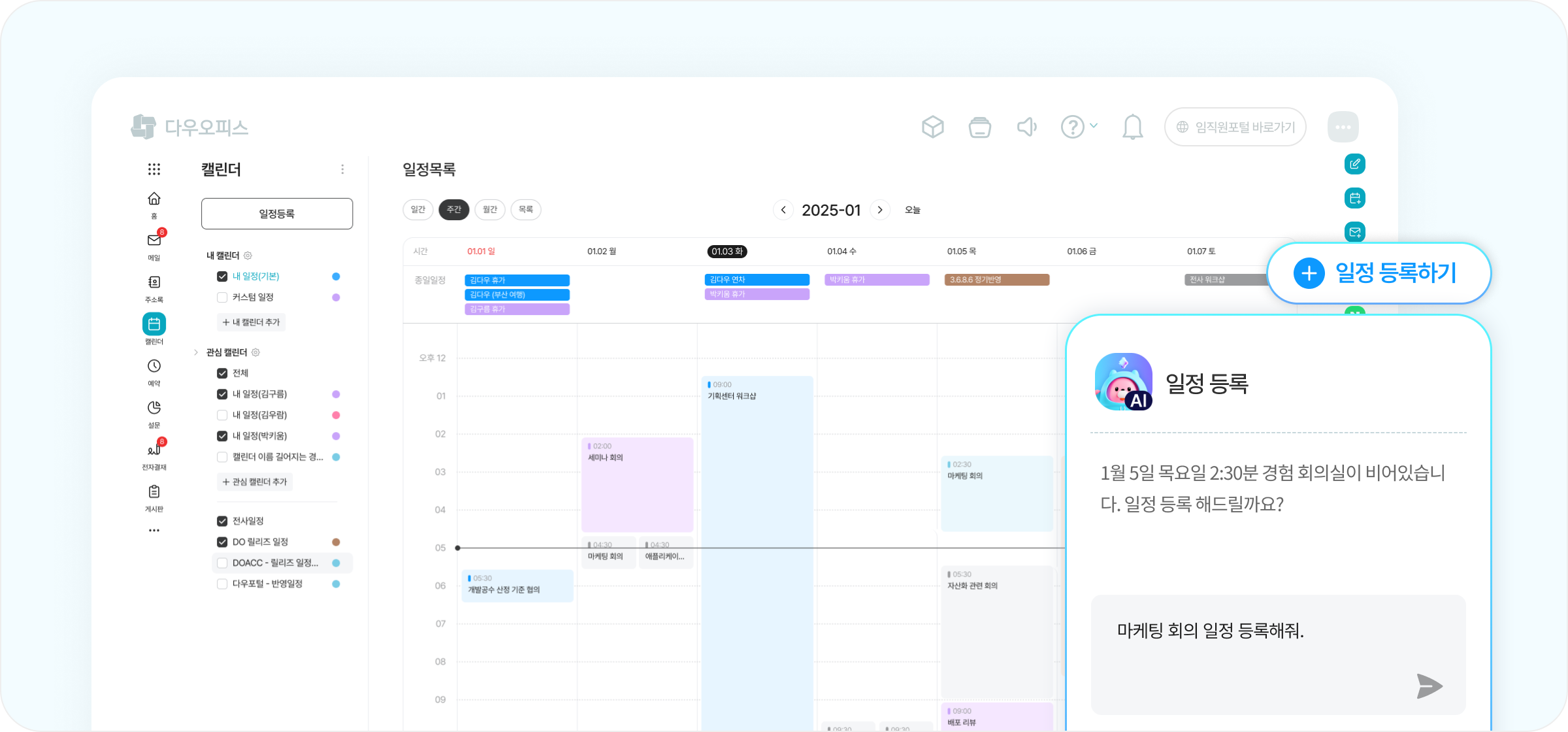Viewport: 1568px width, 732px height.
Task: Open the notifications bell
Action: [x=1133, y=127]
